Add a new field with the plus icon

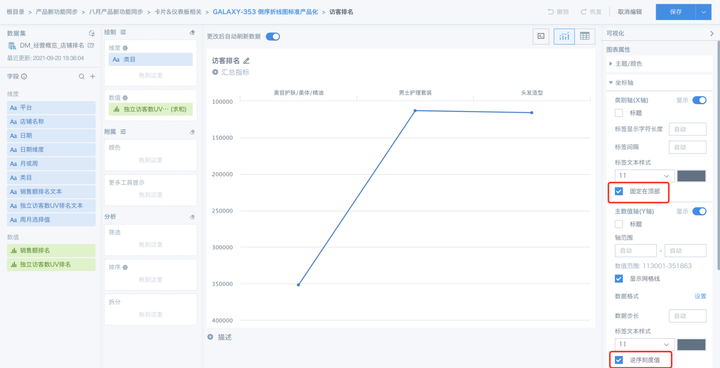coord(92,76)
